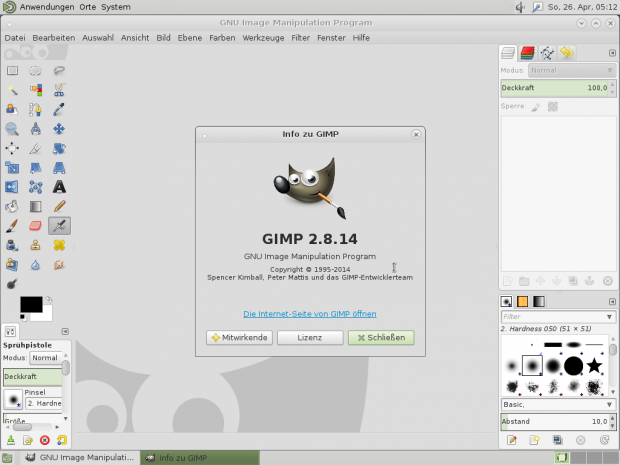Adjust the layer Deckkraft opacity slider
The image size is (620, 465).
pyautogui.click(x=555, y=88)
